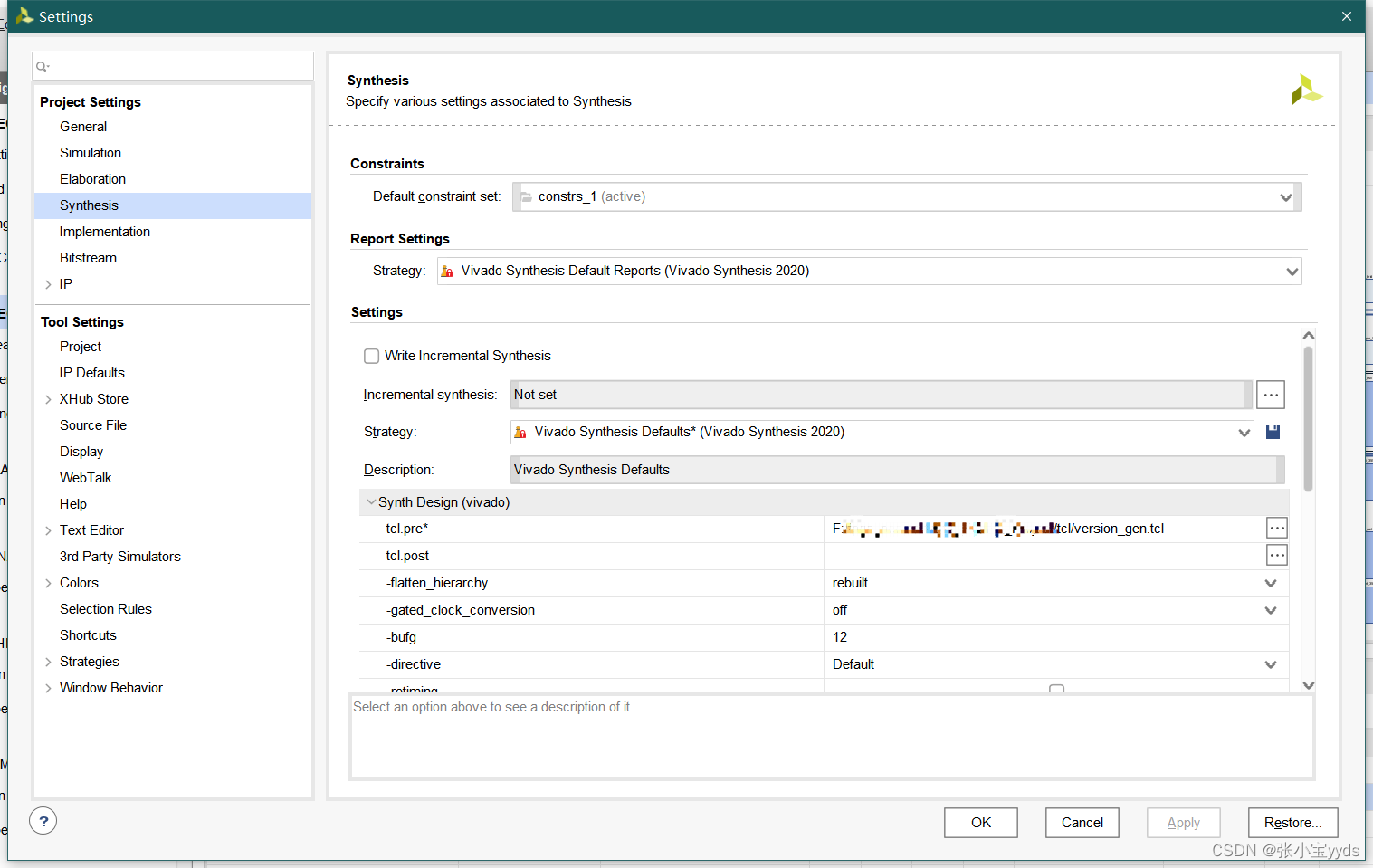1373x868 pixels.
Task: Open Selection Rules settings
Action: click(106, 609)
